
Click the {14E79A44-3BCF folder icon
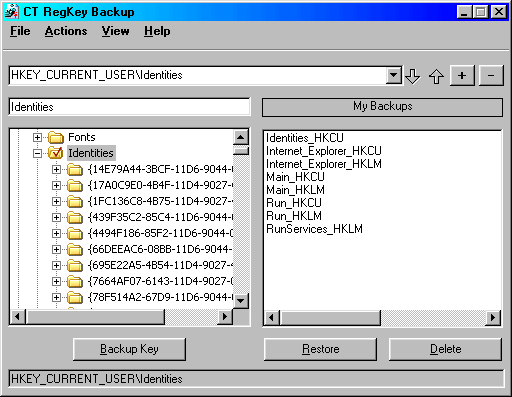click(x=75, y=169)
